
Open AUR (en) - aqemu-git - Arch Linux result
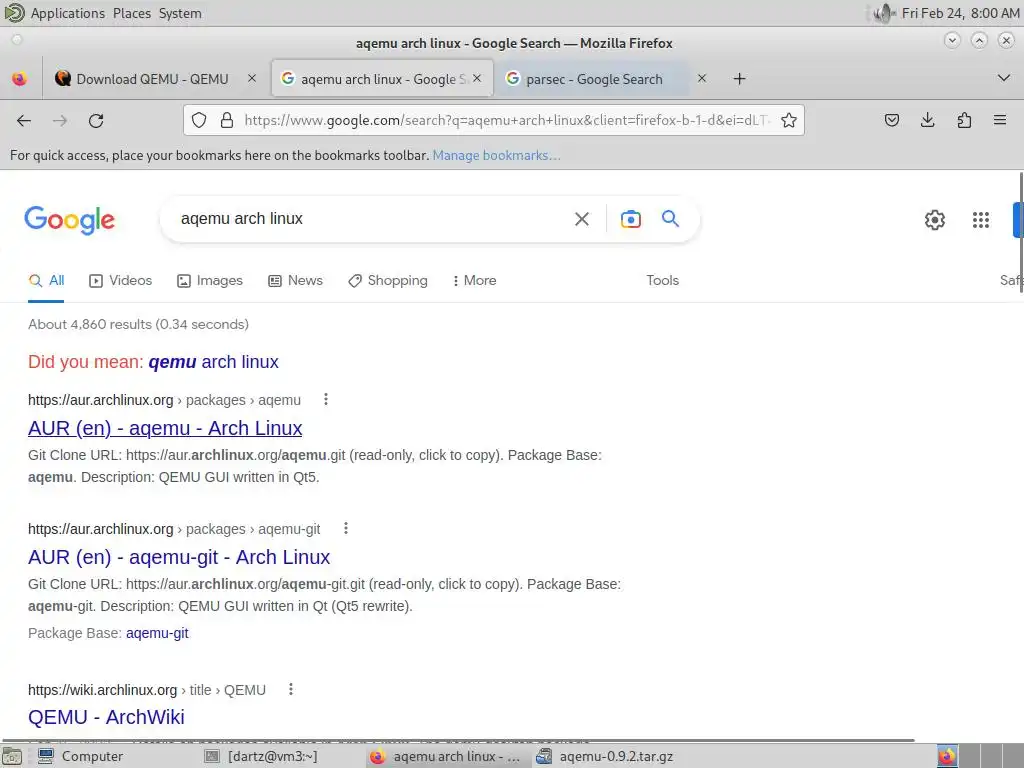point(179,557)
